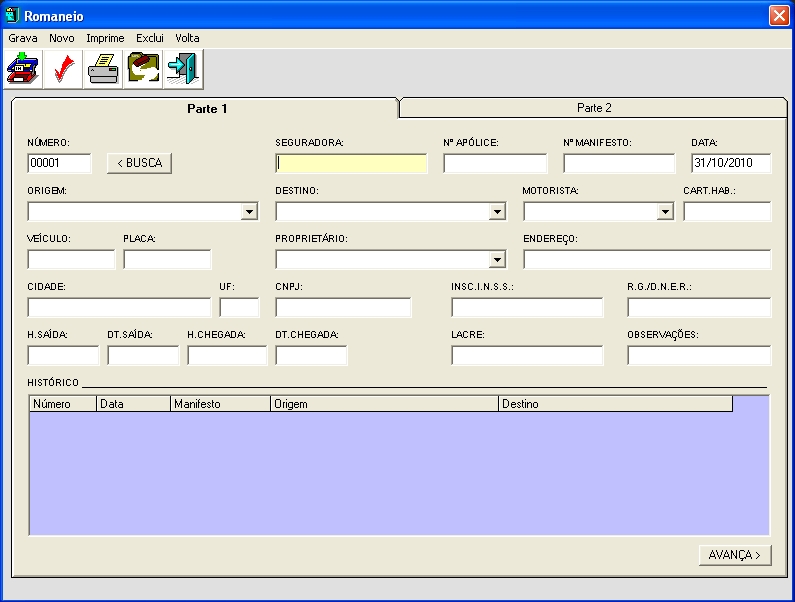The height and width of the screenshot is (602, 795).
Task: Click the Grava save toolbar icon
Action: click(22, 70)
